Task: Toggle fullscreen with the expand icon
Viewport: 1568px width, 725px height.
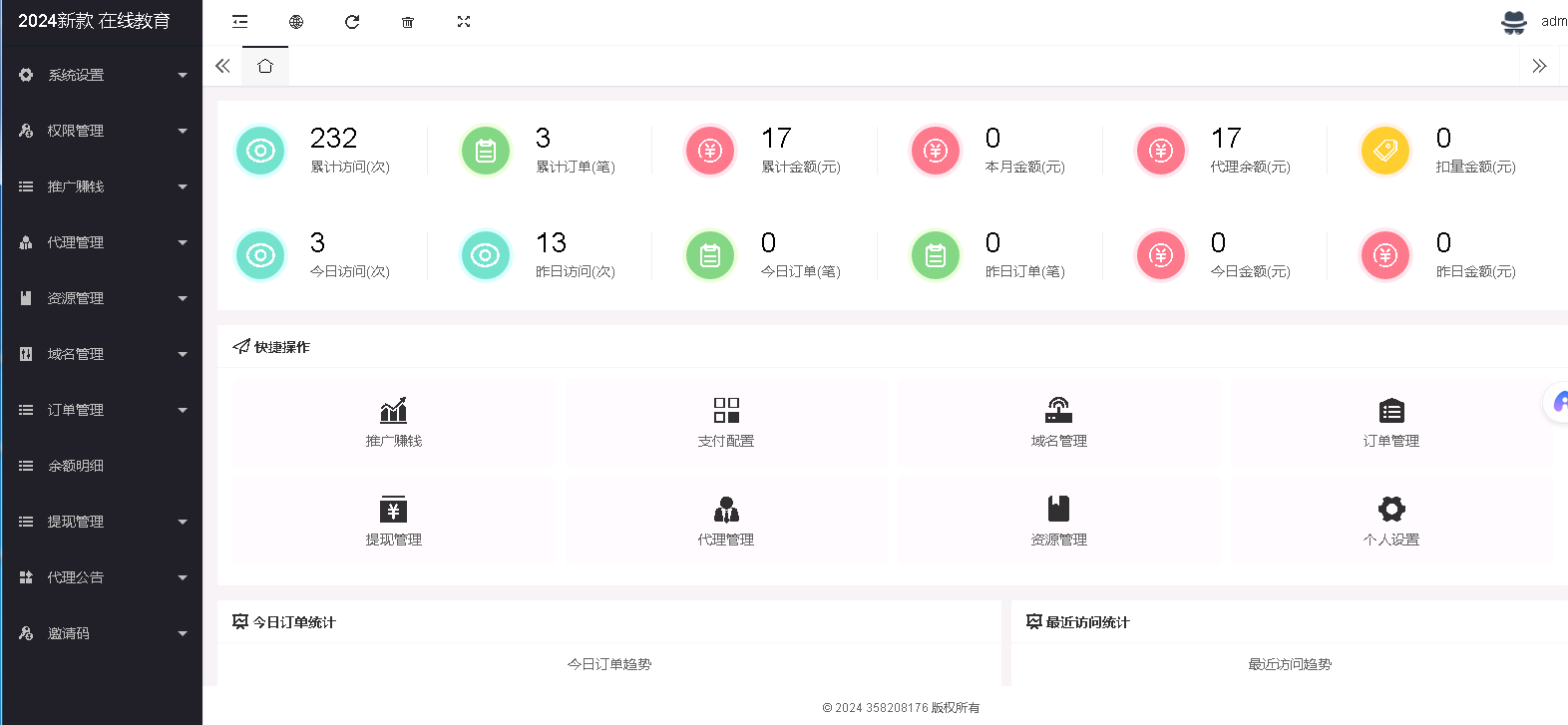Action: [x=464, y=22]
